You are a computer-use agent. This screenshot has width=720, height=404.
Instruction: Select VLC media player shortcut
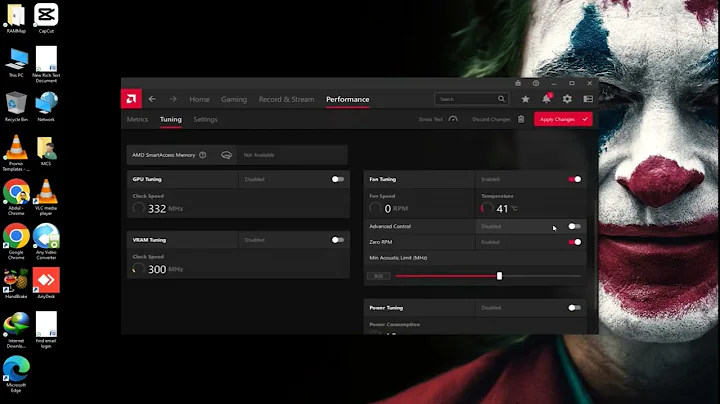click(46, 197)
